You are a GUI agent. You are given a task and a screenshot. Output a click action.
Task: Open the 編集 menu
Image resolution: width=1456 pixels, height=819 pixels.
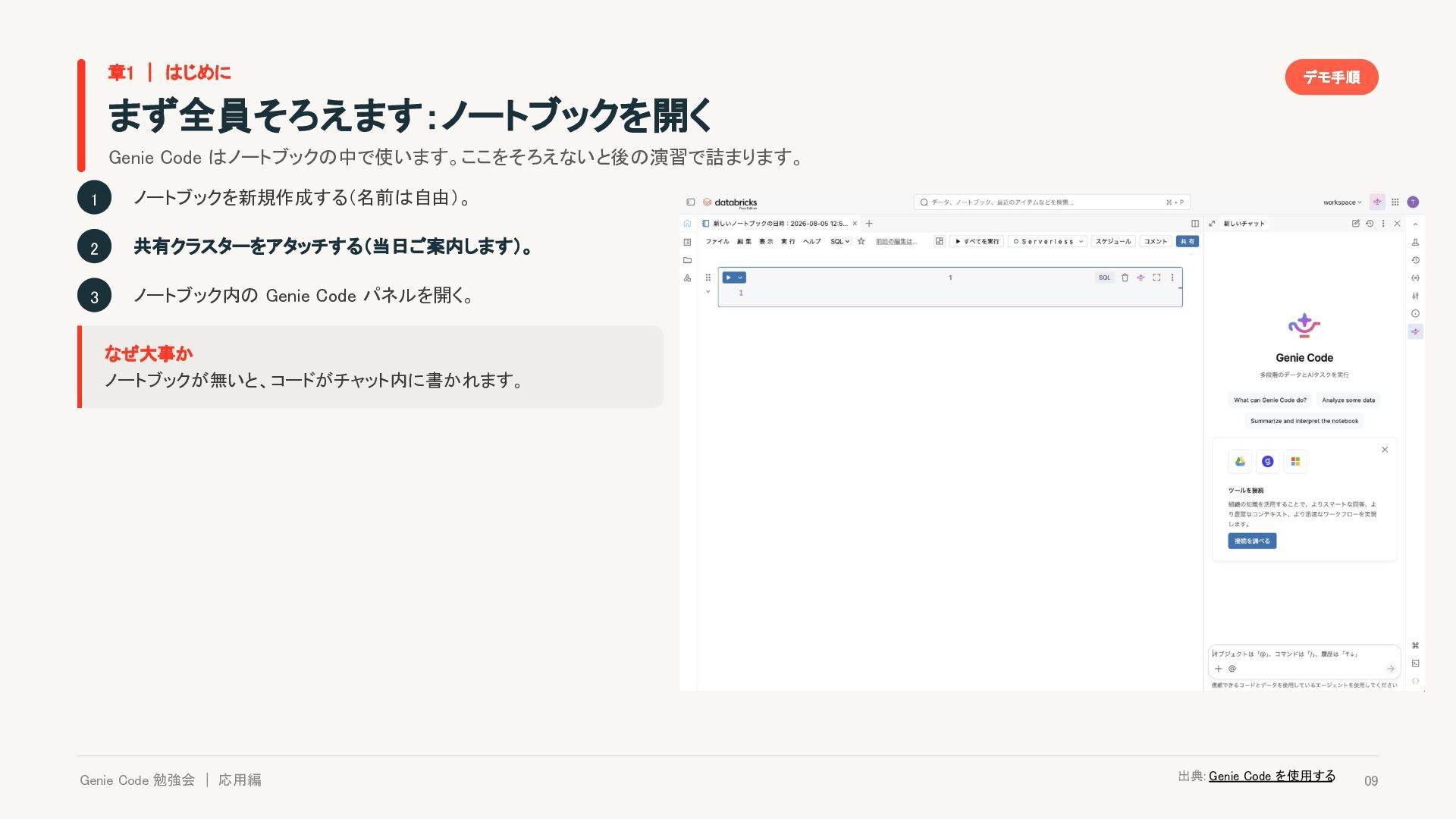744,242
